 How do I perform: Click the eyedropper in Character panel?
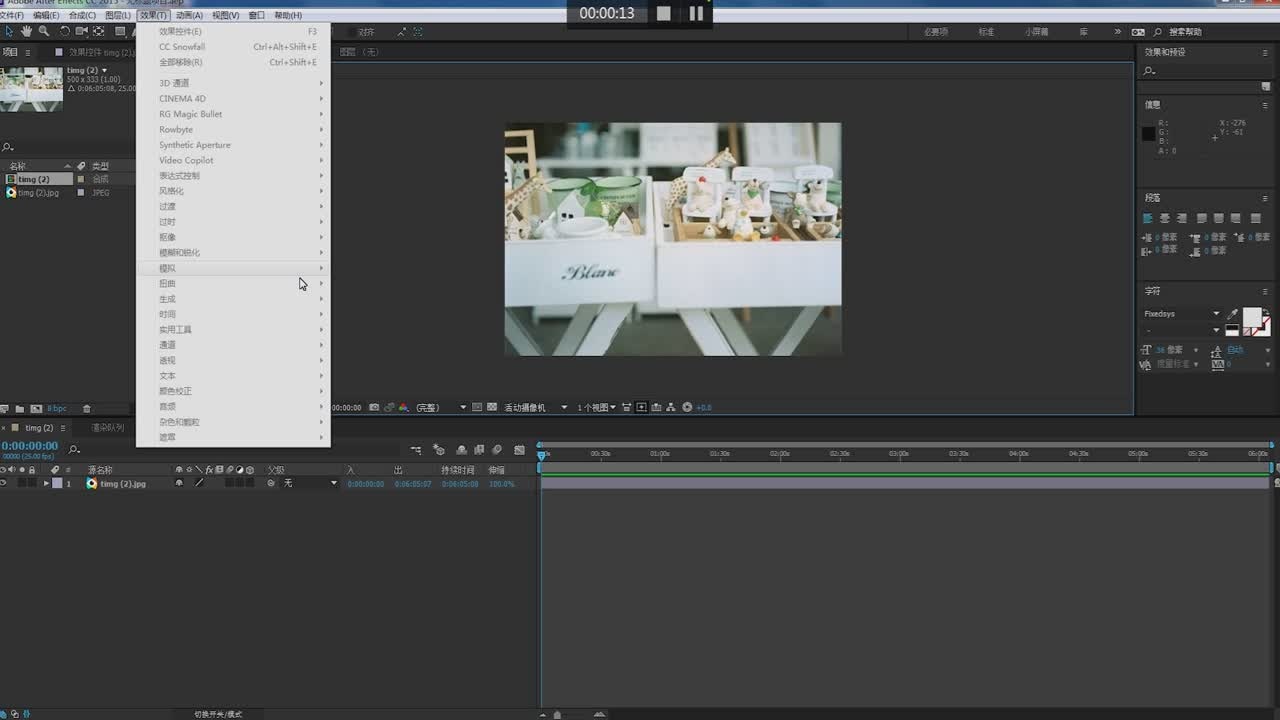pos(1233,314)
